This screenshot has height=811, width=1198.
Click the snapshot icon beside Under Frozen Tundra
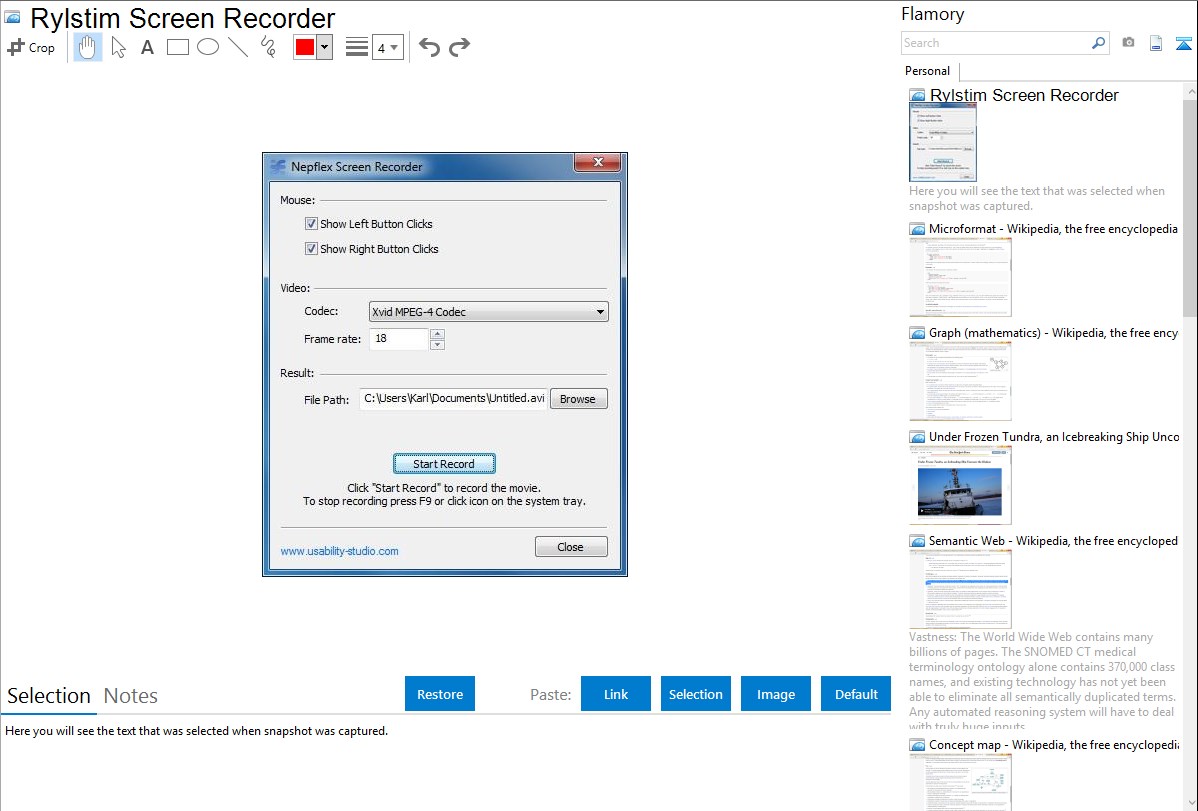point(918,437)
